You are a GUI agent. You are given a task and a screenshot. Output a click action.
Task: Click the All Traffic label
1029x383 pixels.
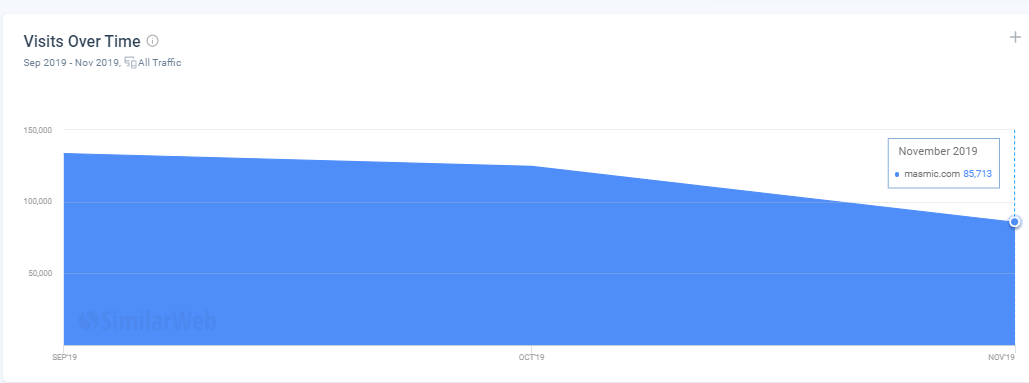(x=159, y=63)
